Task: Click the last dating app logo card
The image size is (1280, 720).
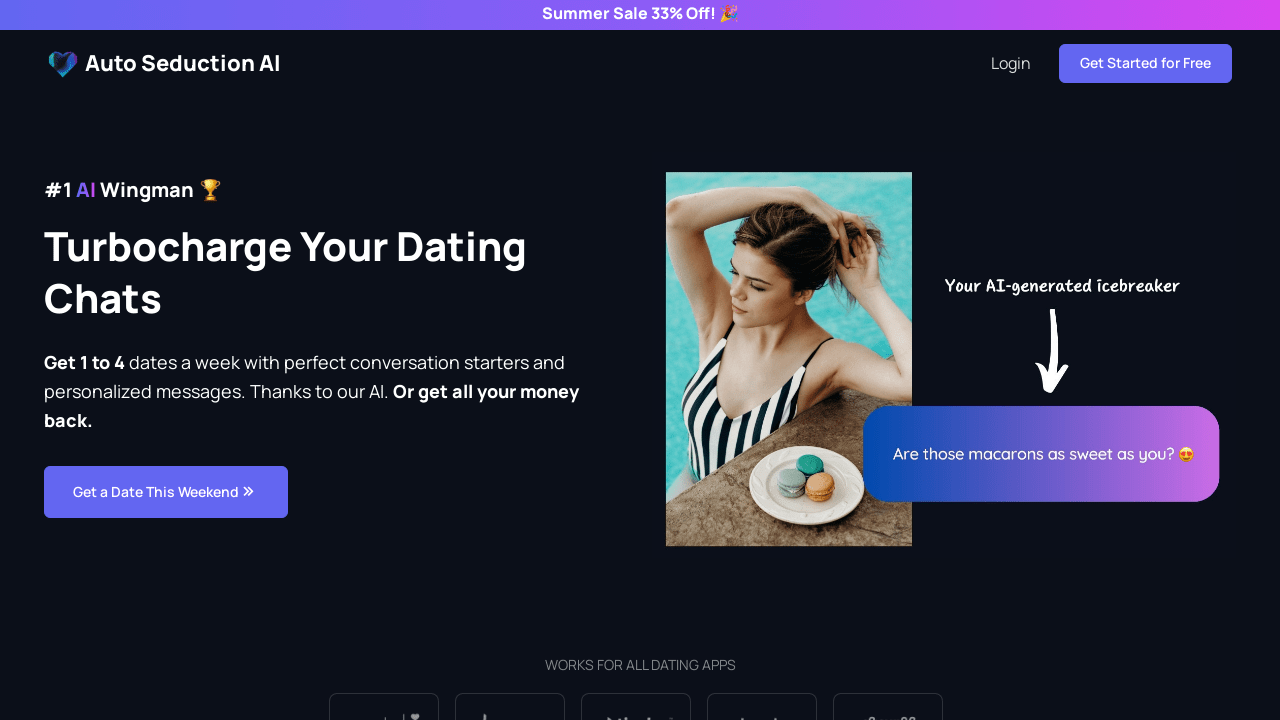Action: click(x=888, y=707)
